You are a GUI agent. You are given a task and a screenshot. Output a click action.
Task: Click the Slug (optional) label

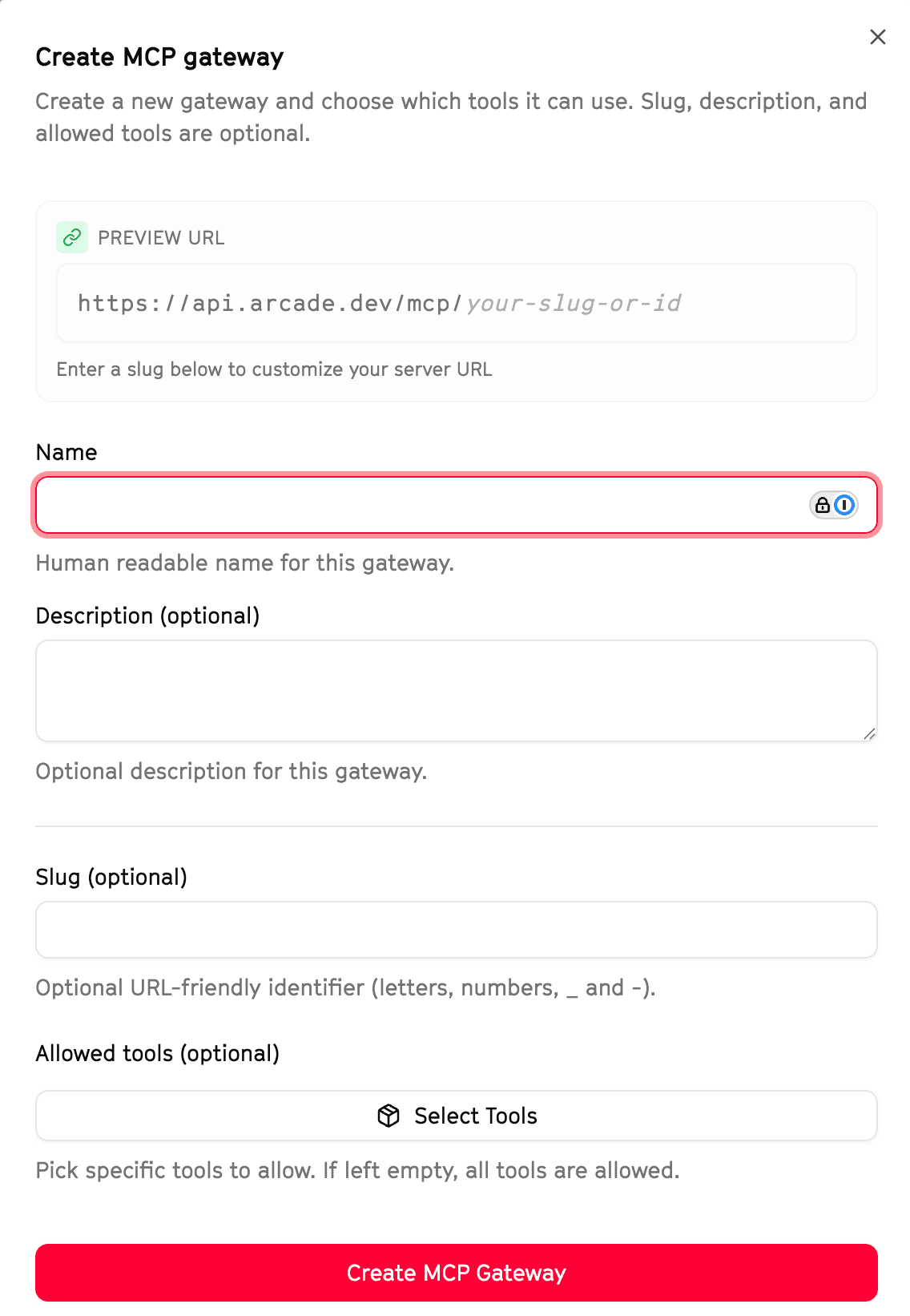pyautogui.click(x=111, y=877)
